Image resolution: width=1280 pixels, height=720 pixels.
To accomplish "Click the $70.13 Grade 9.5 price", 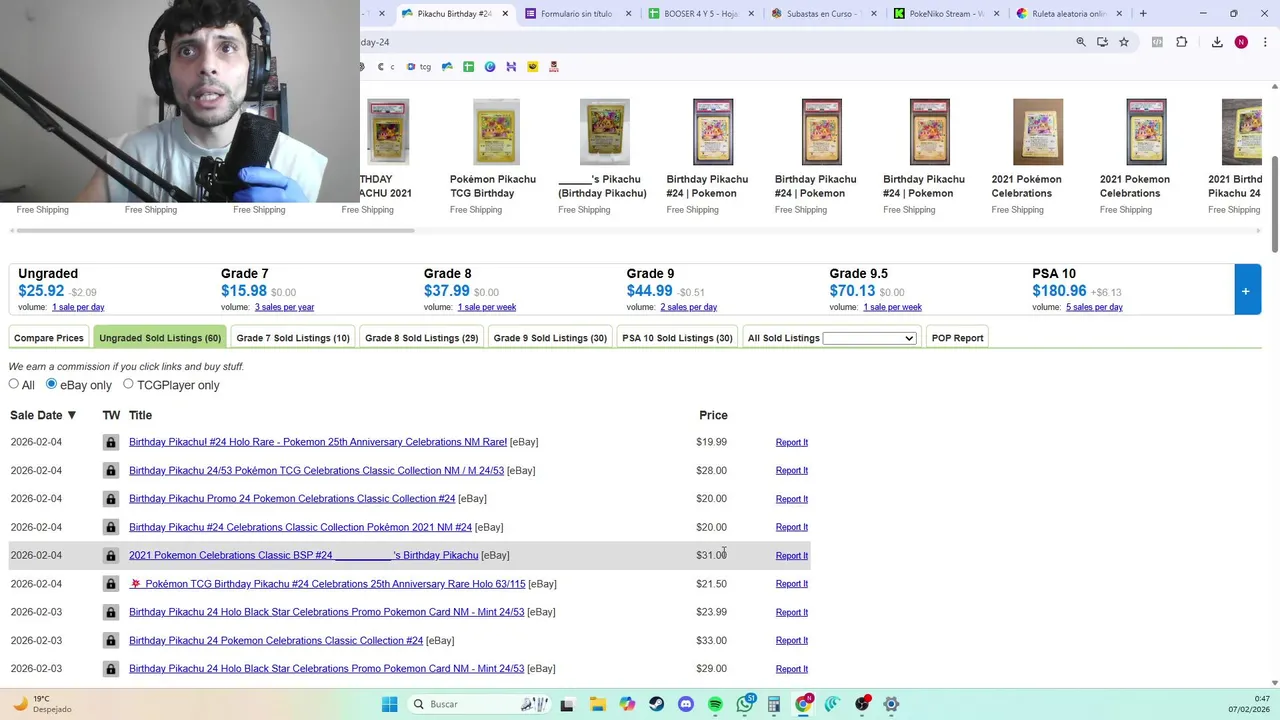I will tap(852, 291).
